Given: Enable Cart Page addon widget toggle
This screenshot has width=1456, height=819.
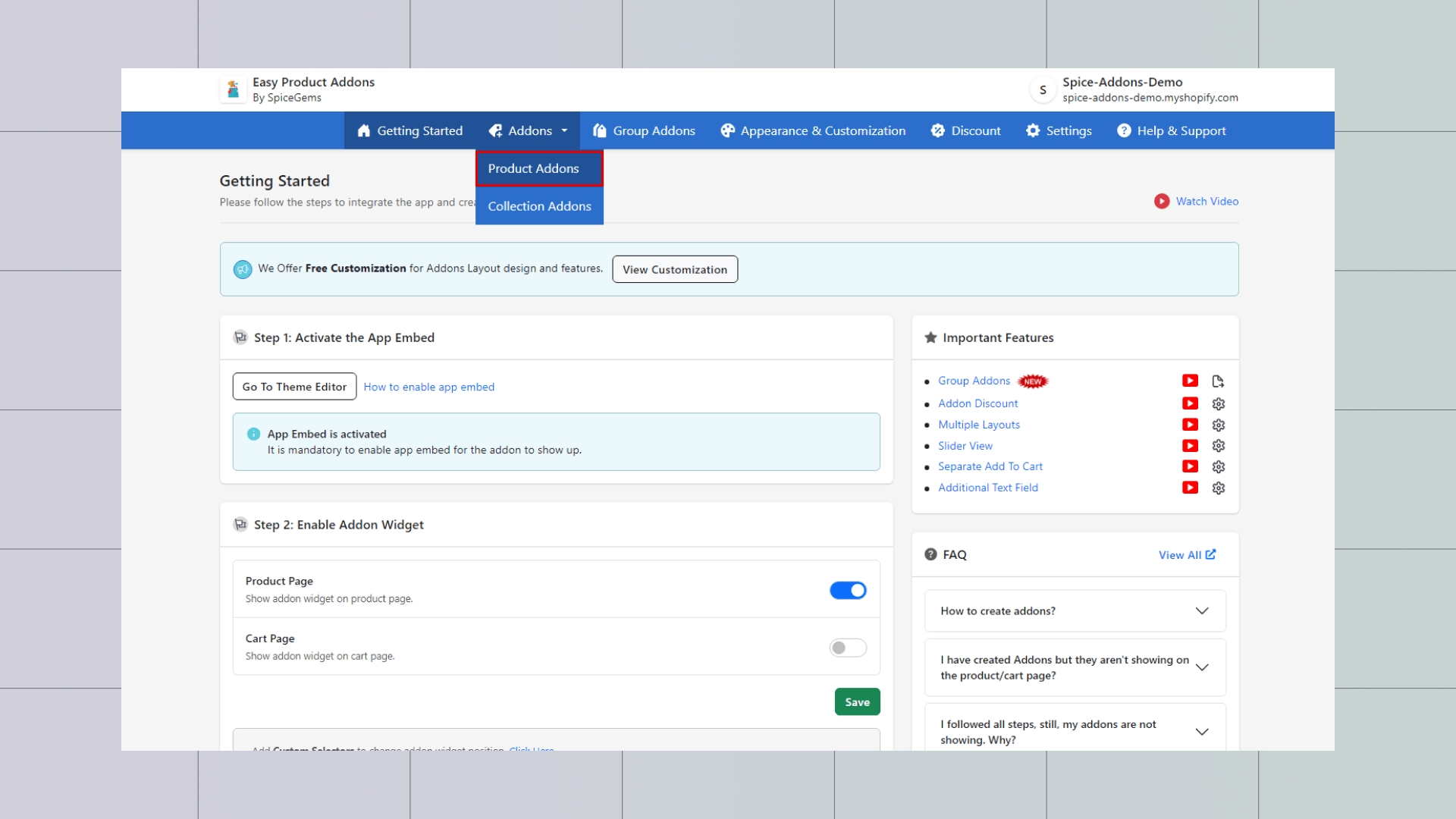Looking at the screenshot, I should (x=847, y=648).
